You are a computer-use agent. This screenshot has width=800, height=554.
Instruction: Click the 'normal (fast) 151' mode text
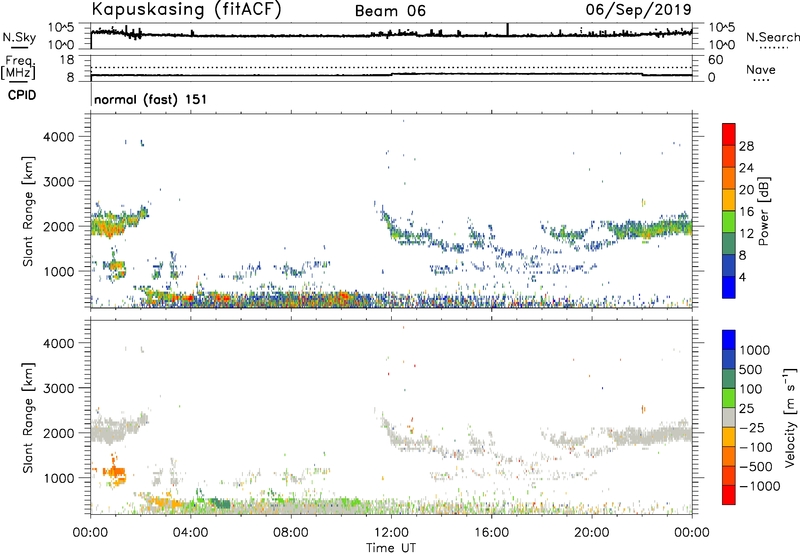click(x=151, y=99)
